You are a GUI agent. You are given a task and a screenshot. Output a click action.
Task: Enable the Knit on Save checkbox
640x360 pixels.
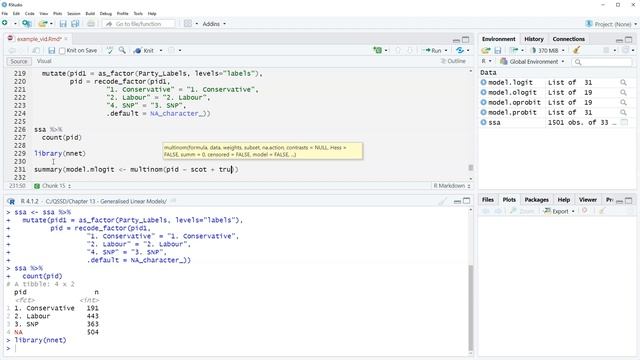[x=62, y=51]
